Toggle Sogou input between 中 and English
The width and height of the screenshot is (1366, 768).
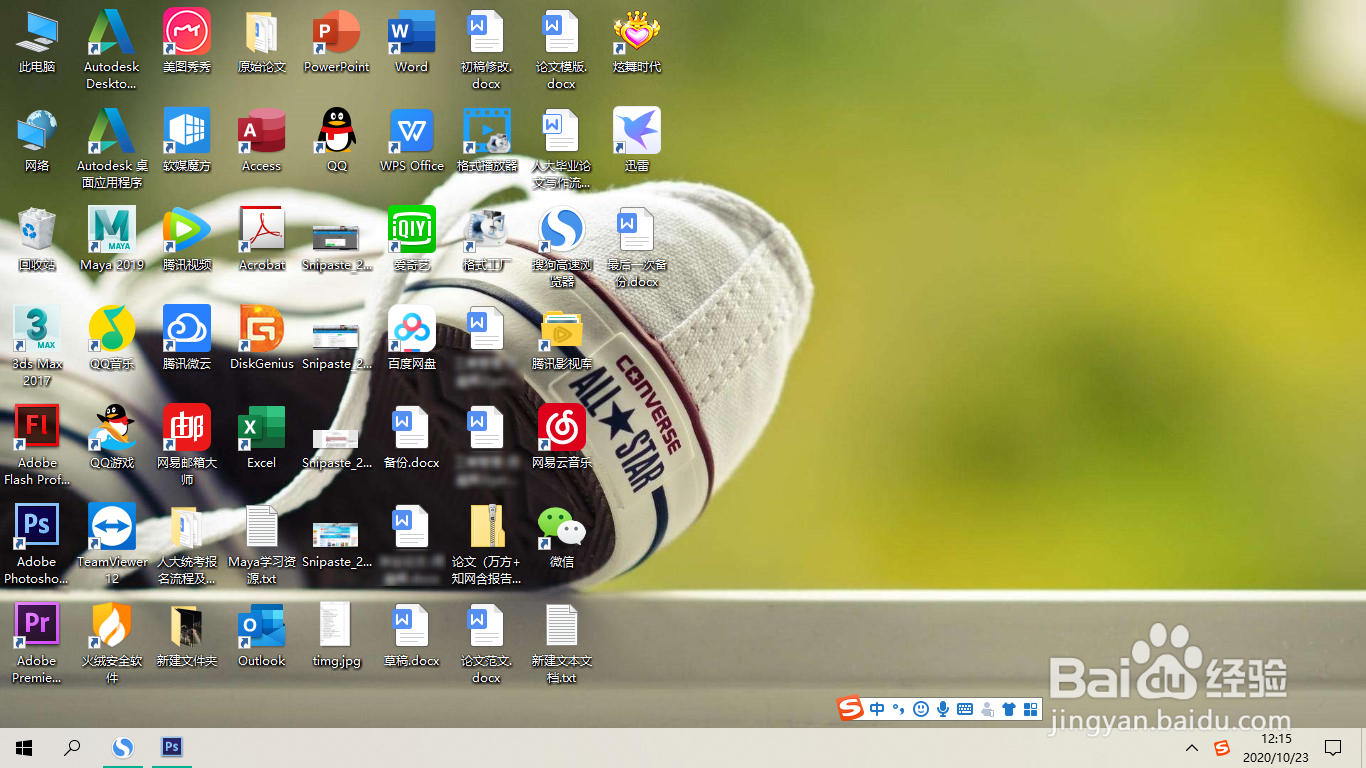pos(877,709)
